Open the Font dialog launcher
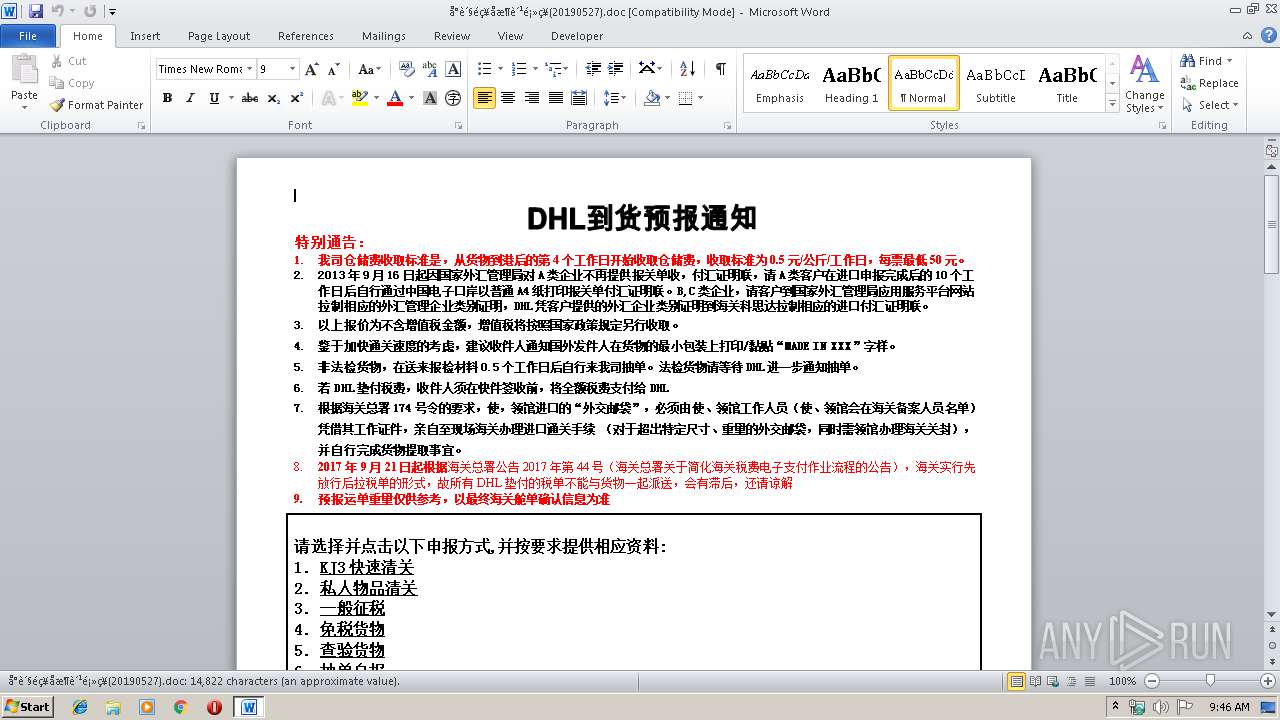This screenshot has width=1280, height=720. coord(458,126)
